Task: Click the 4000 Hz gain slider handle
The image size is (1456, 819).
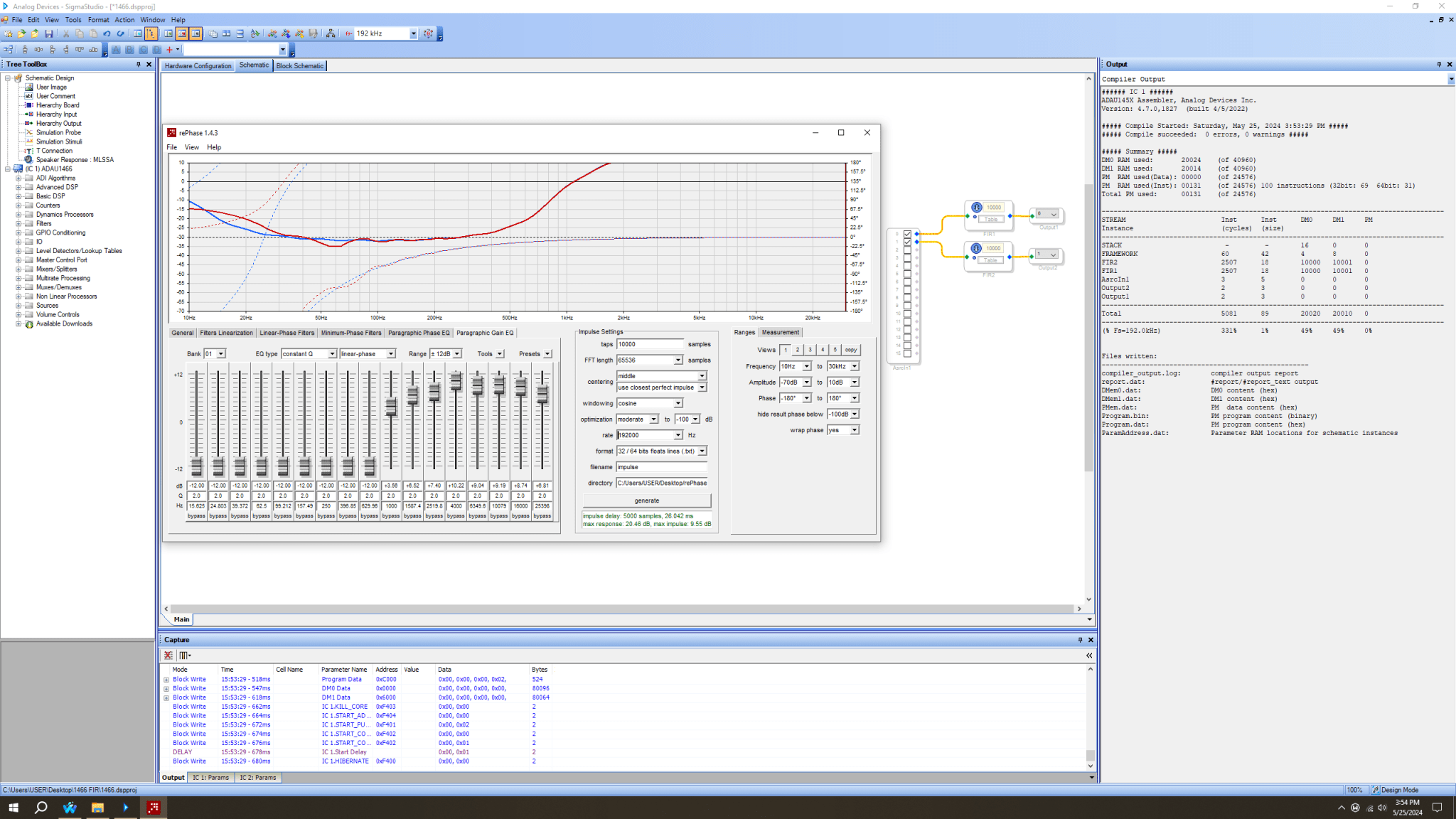Action: click(x=456, y=382)
